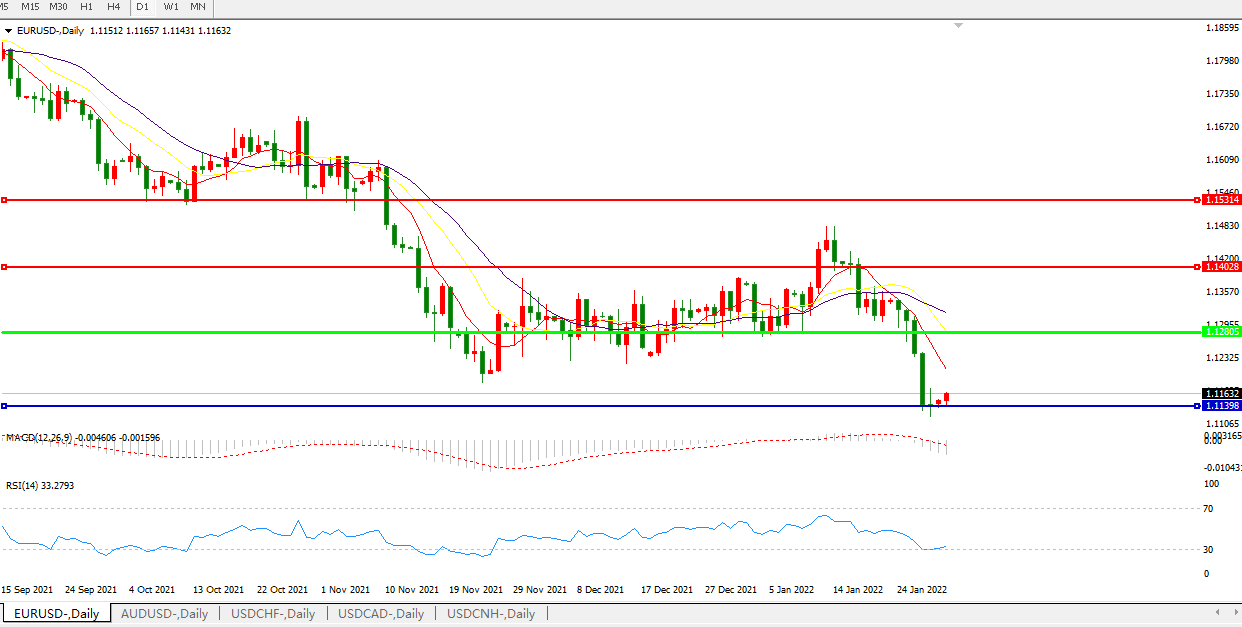The height and width of the screenshot is (627, 1242).
Task: Toggle the D1 daily timeframe
Action: click(143, 7)
